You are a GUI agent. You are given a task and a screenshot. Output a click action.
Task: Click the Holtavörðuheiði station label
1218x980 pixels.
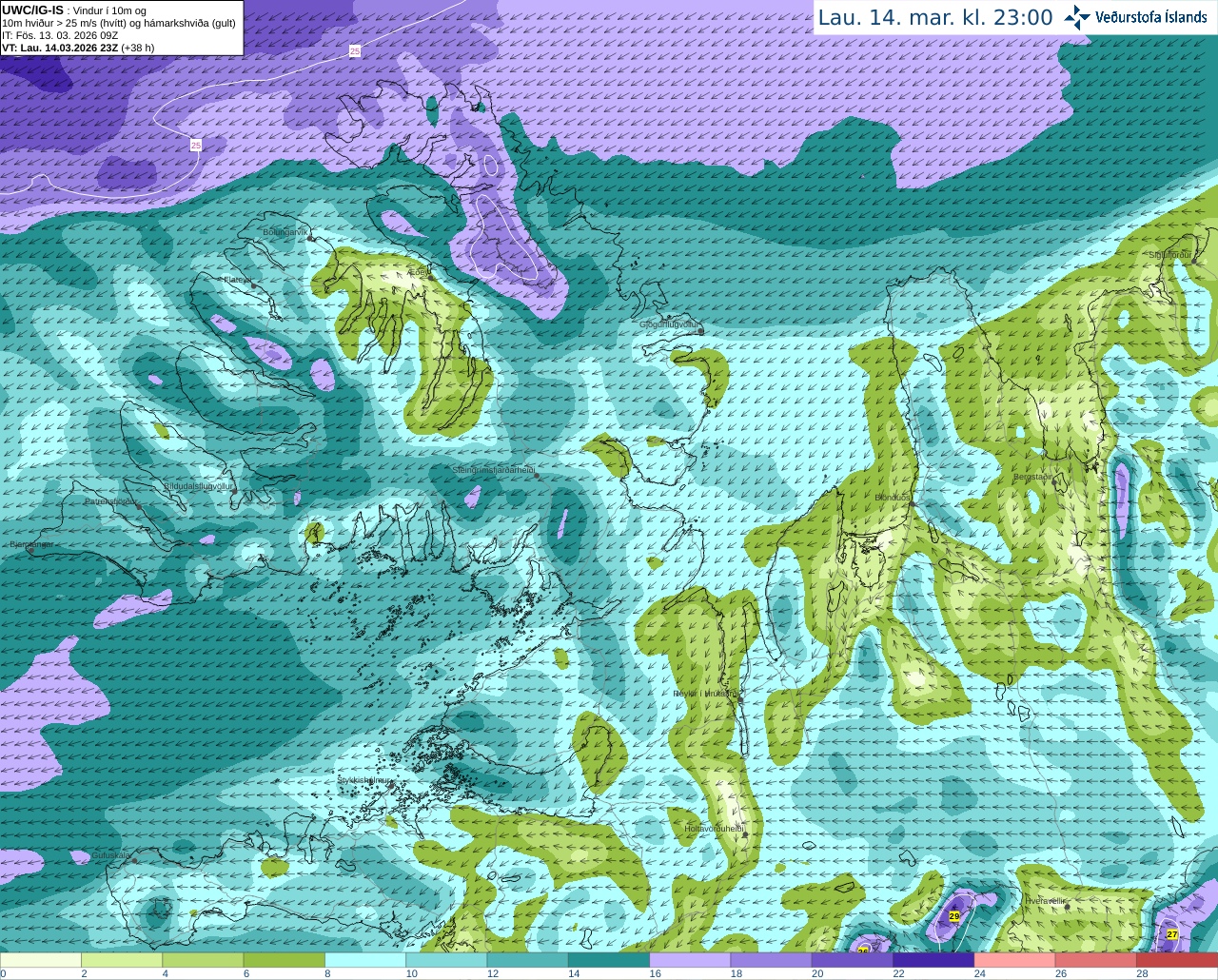click(714, 829)
